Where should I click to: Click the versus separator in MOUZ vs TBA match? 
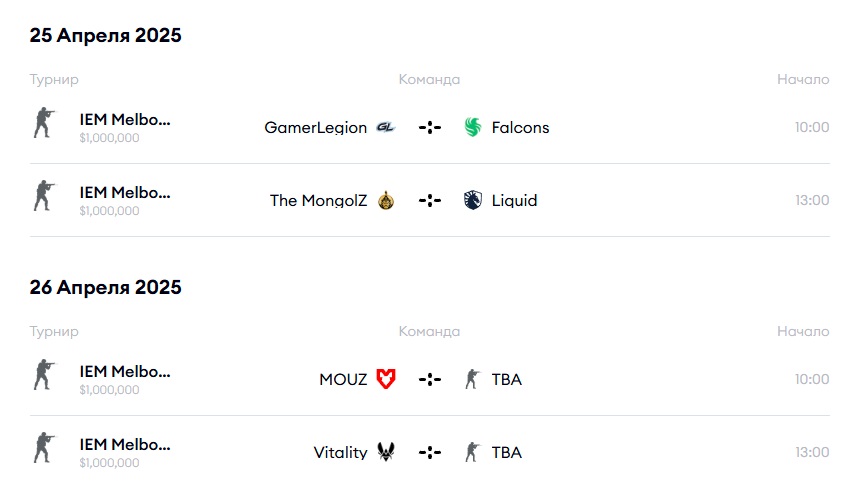click(430, 379)
